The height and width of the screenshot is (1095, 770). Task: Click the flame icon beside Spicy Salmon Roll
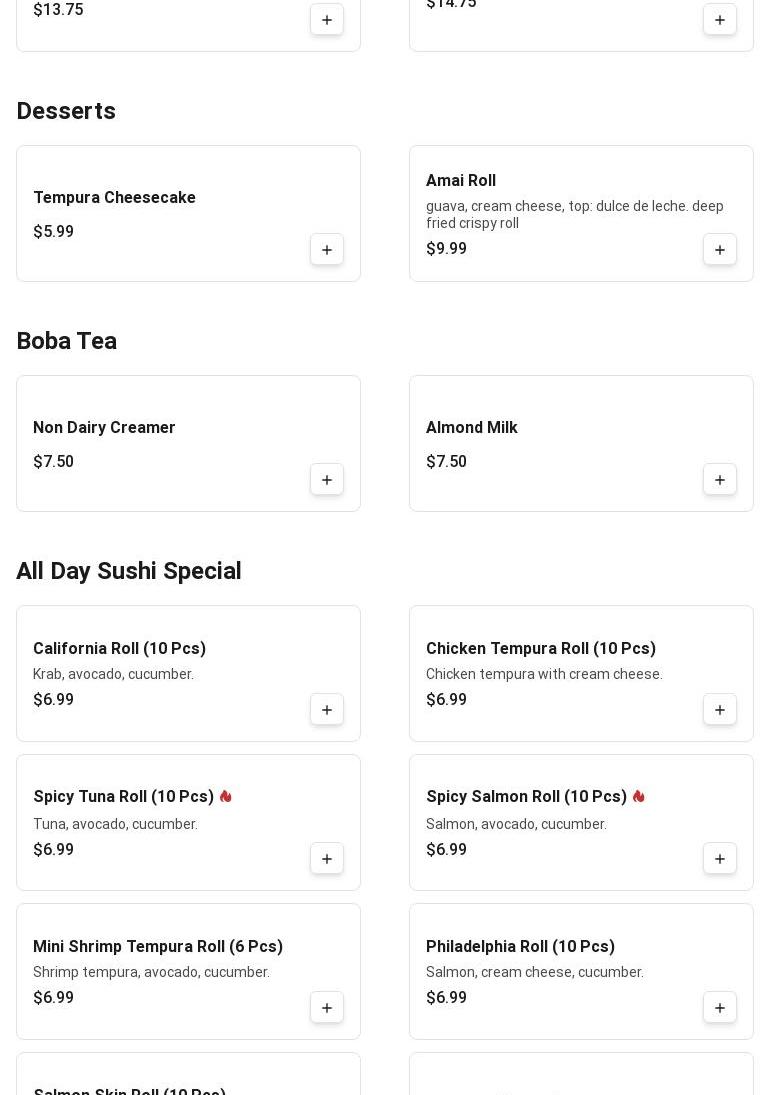[x=639, y=797]
